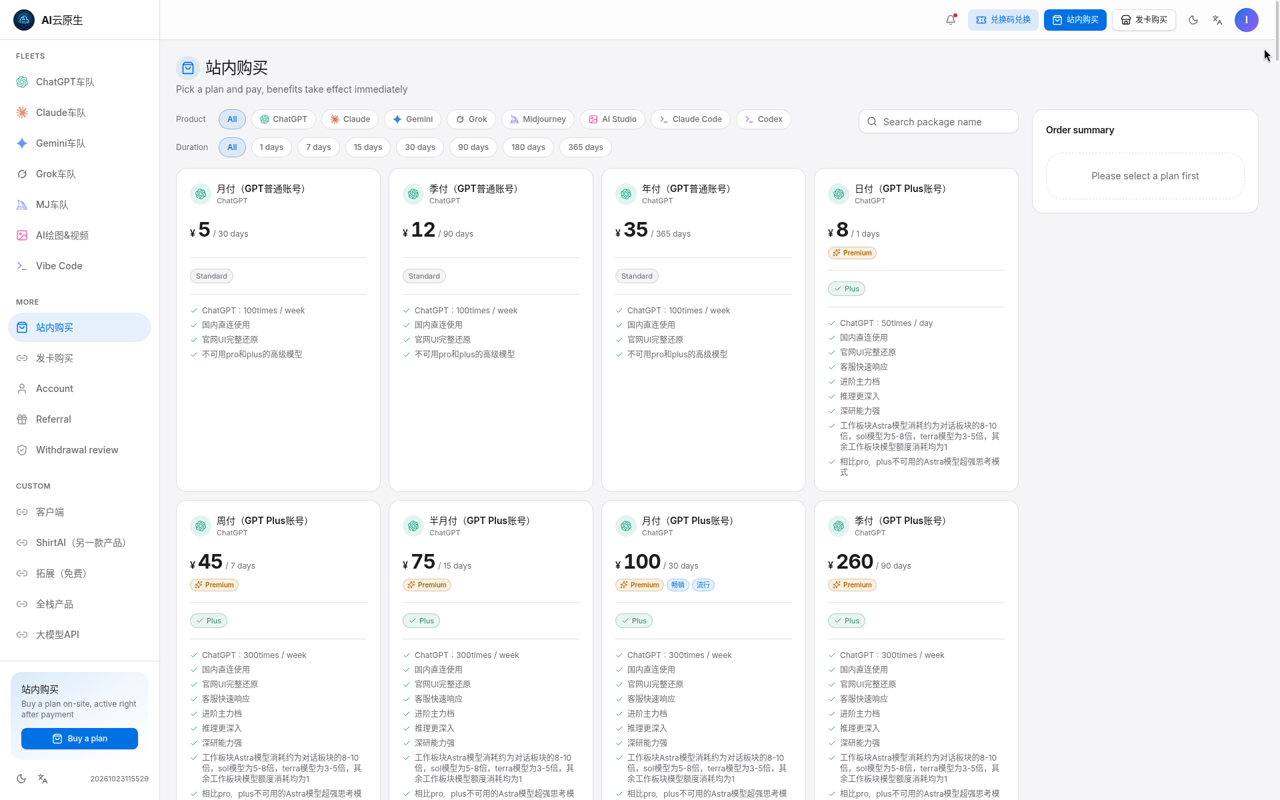Open the notifications bell icon

point(951,20)
